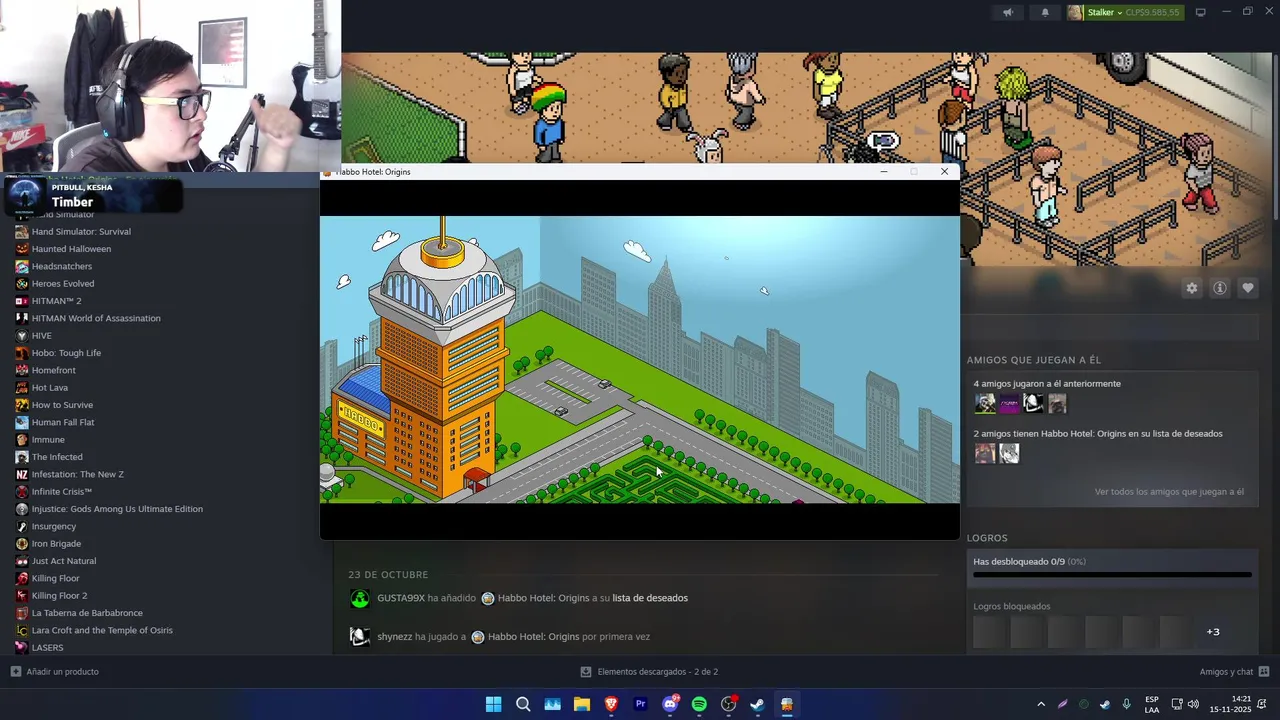Image resolution: width=1280 pixels, height=720 pixels.
Task: Open GUSTA99X profile link
Action: pos(400,598)
